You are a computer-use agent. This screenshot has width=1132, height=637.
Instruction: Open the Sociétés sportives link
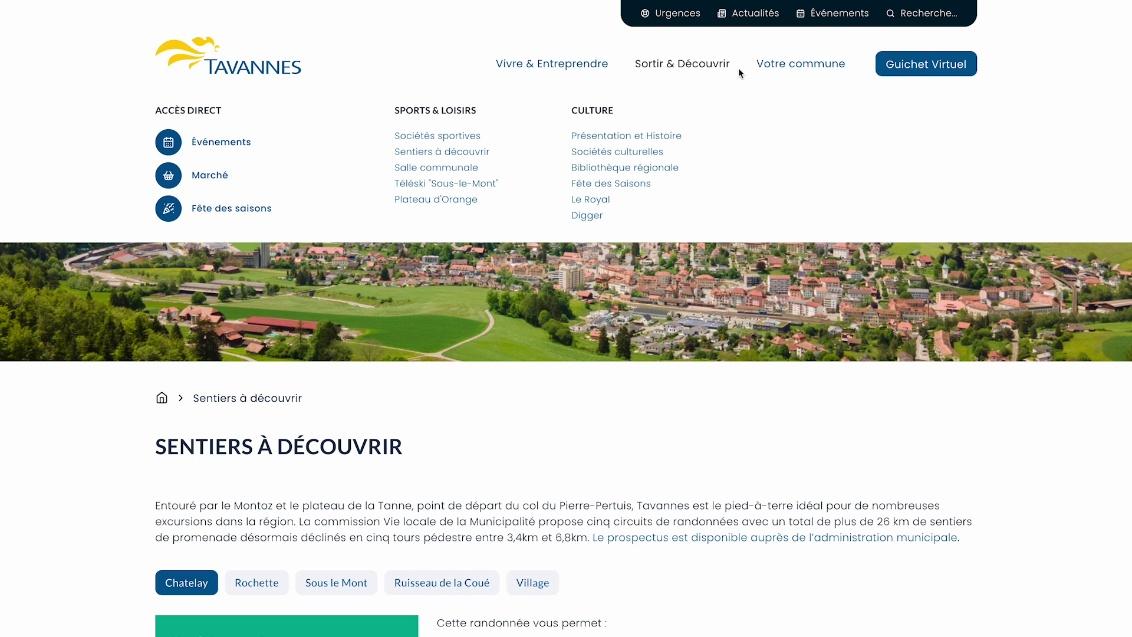coord(437,136)
